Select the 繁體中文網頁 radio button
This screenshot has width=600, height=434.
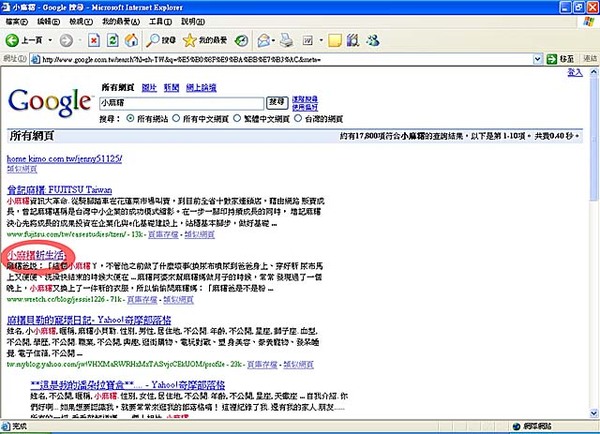(237, 118)
